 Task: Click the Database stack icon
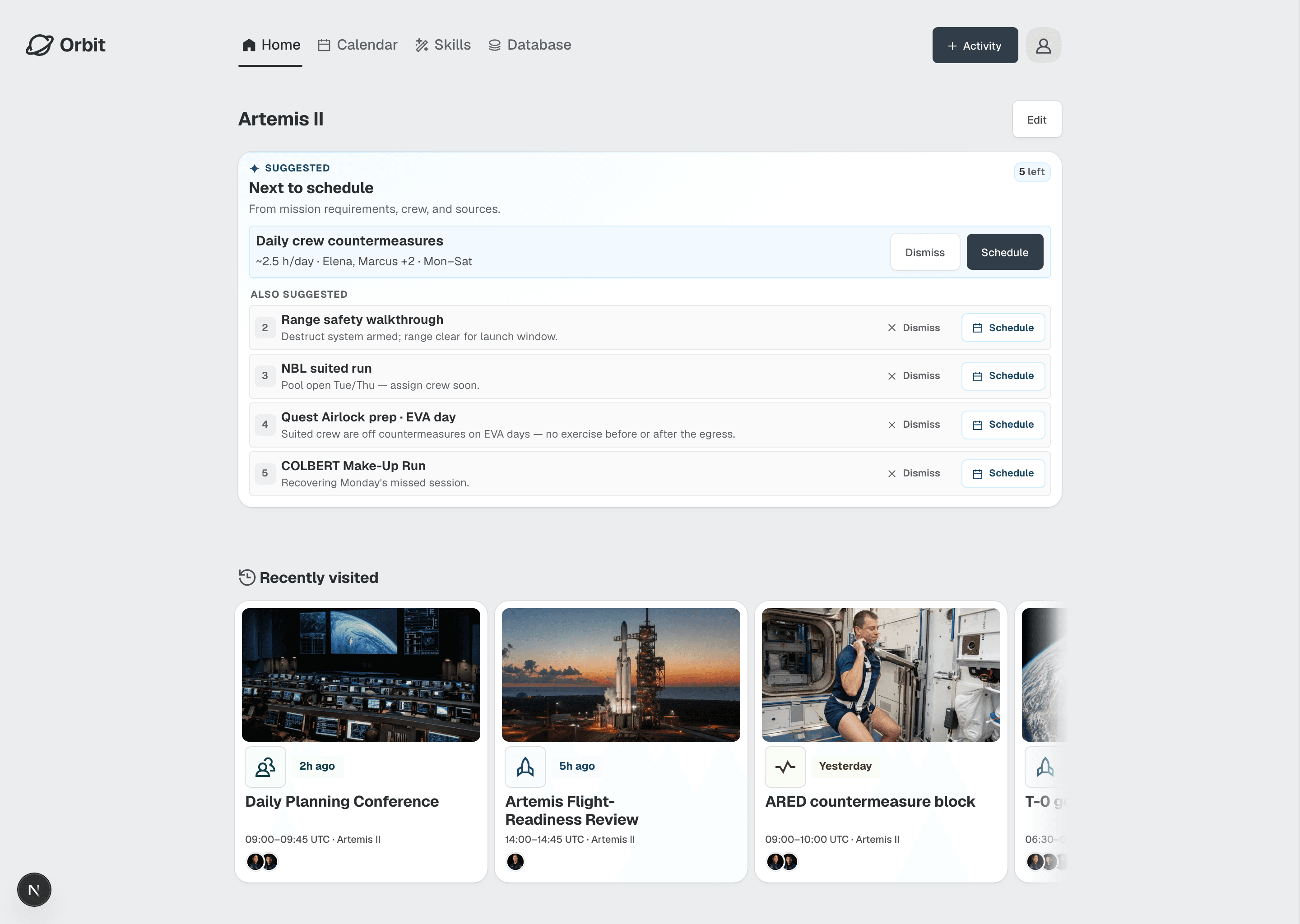[x=495, y=45]
